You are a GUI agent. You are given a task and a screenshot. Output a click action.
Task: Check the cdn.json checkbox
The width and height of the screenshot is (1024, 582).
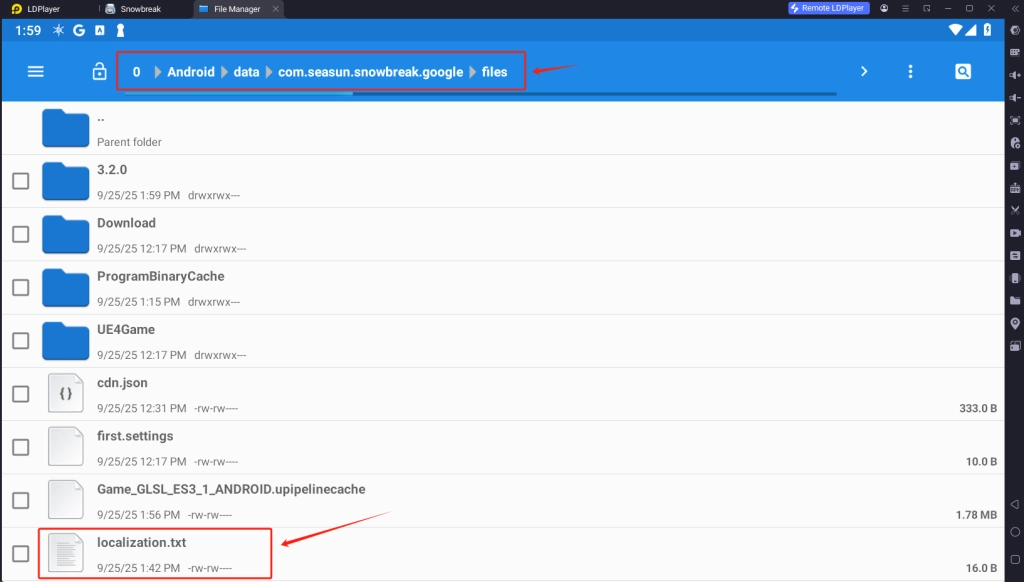point(21,394)
